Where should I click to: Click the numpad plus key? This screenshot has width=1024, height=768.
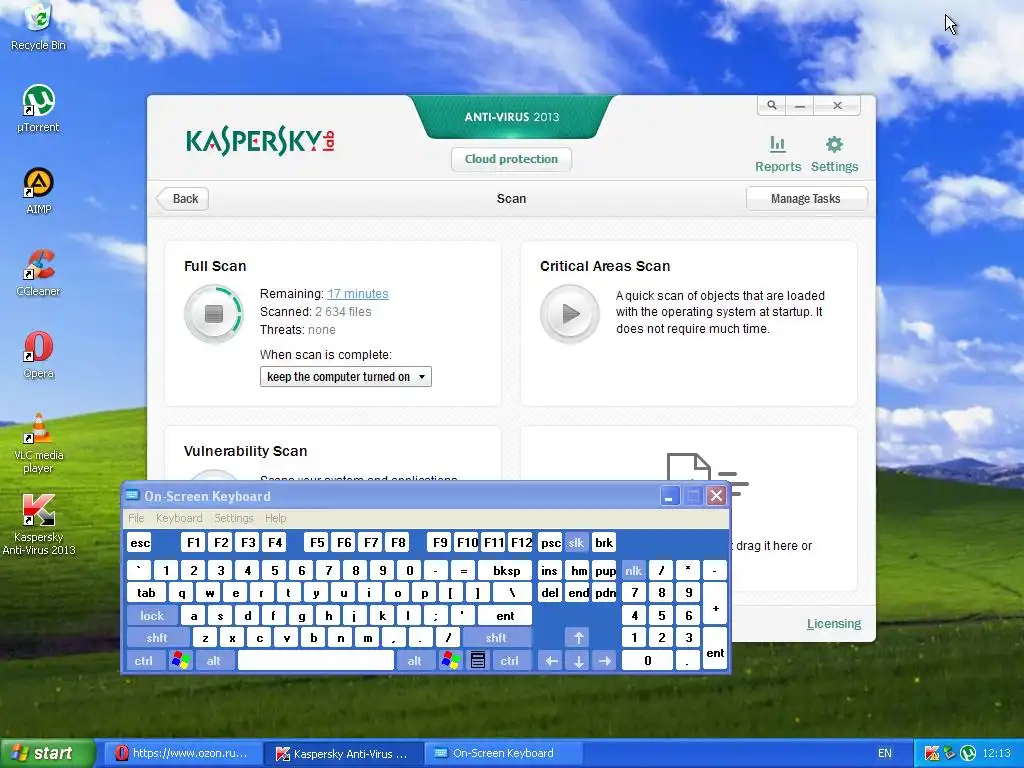point(715,604)
